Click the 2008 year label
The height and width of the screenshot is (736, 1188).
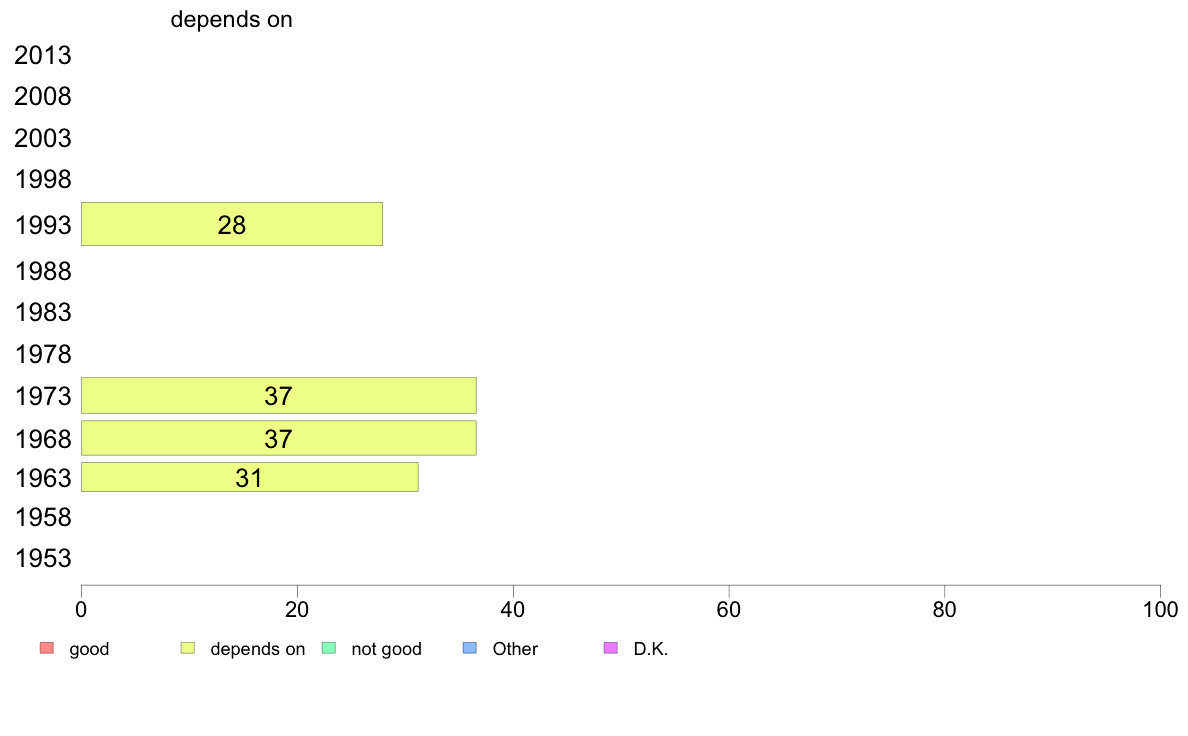[x=42, y=96]
